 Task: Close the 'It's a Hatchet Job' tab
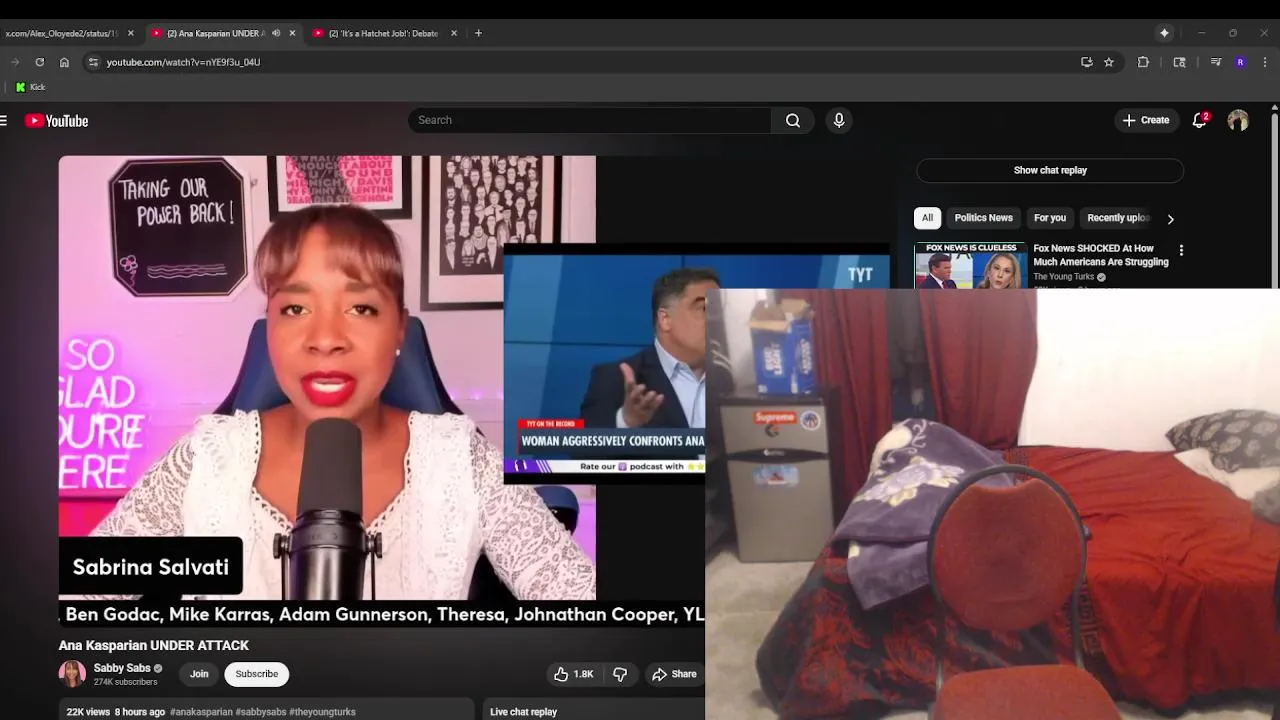pyautogui.click(x=454, y=33)
